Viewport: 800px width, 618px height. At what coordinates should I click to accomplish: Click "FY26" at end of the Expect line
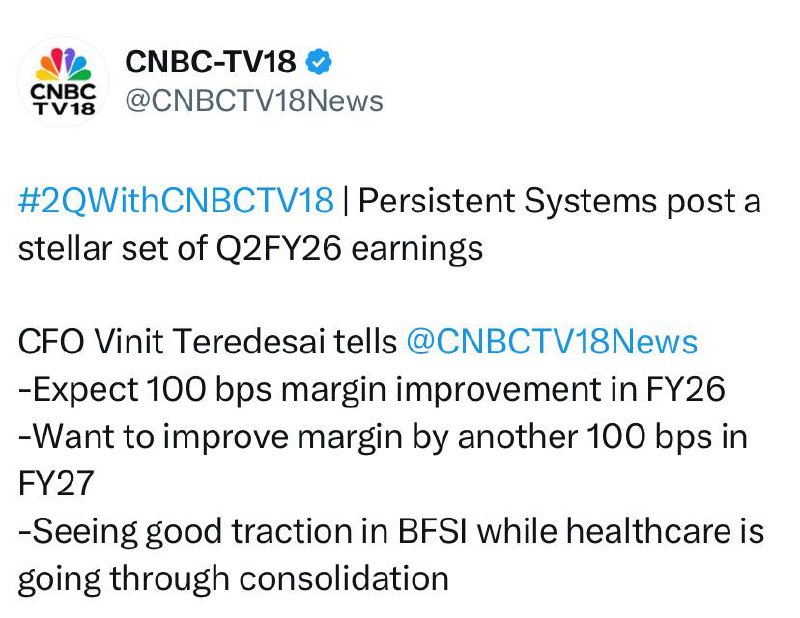[x=687, y=389]
